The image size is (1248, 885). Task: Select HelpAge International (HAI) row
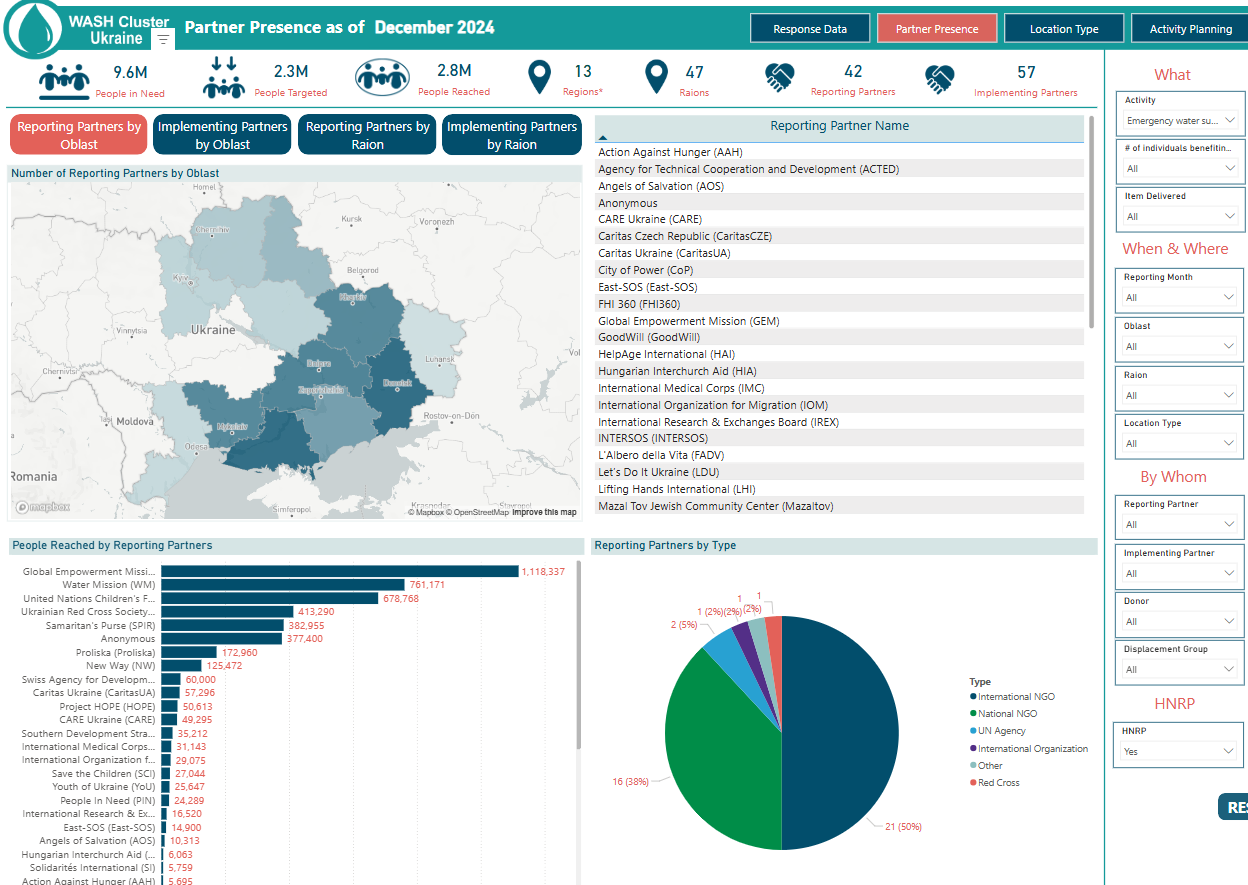[840, 354]
